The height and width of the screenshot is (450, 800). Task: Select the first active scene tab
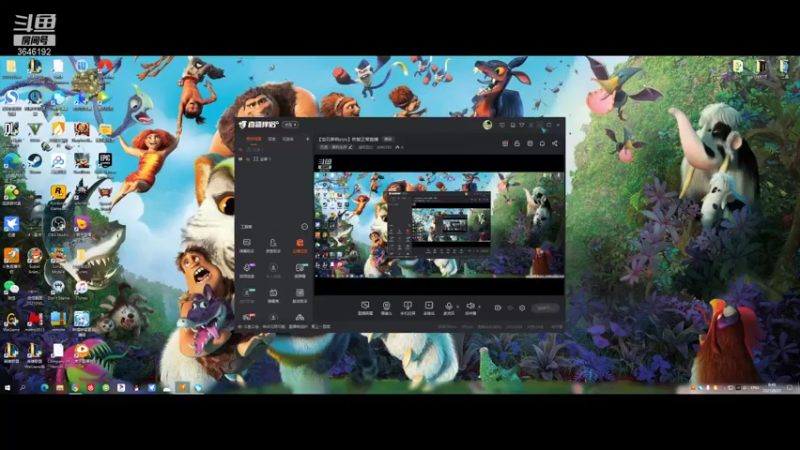[x=254, y=139]
